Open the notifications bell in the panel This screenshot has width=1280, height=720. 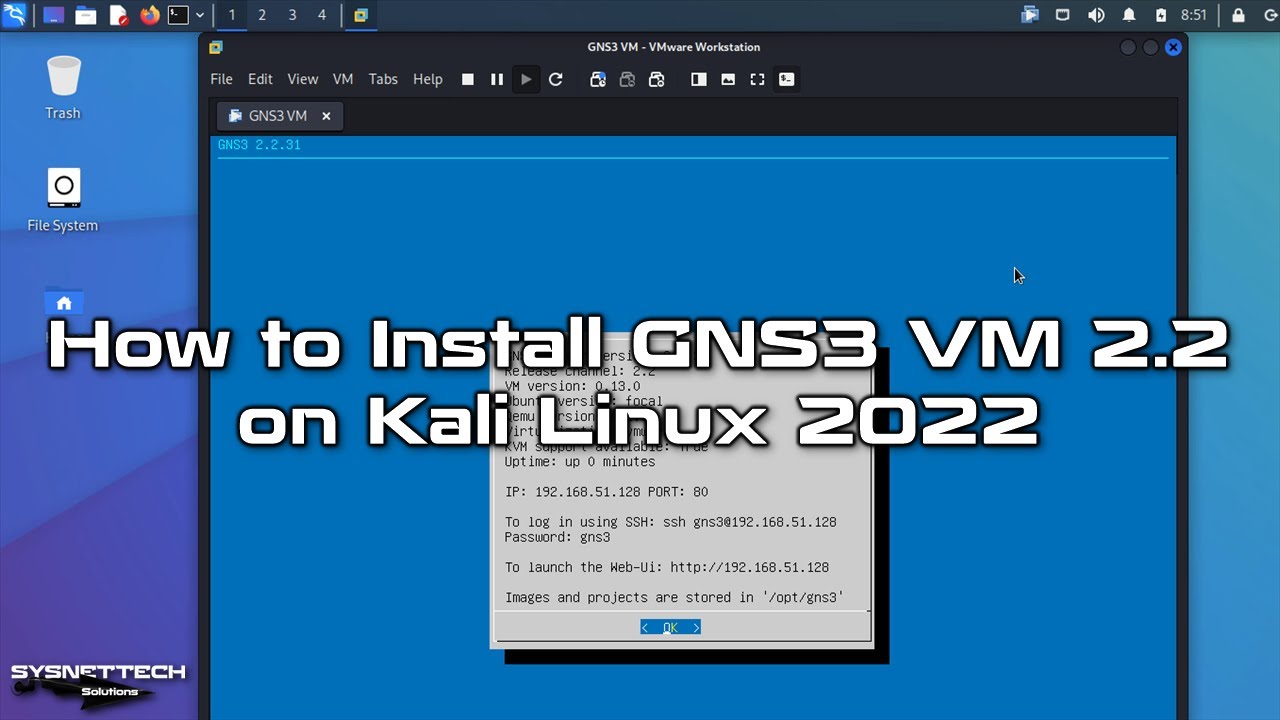point(1129,15)
